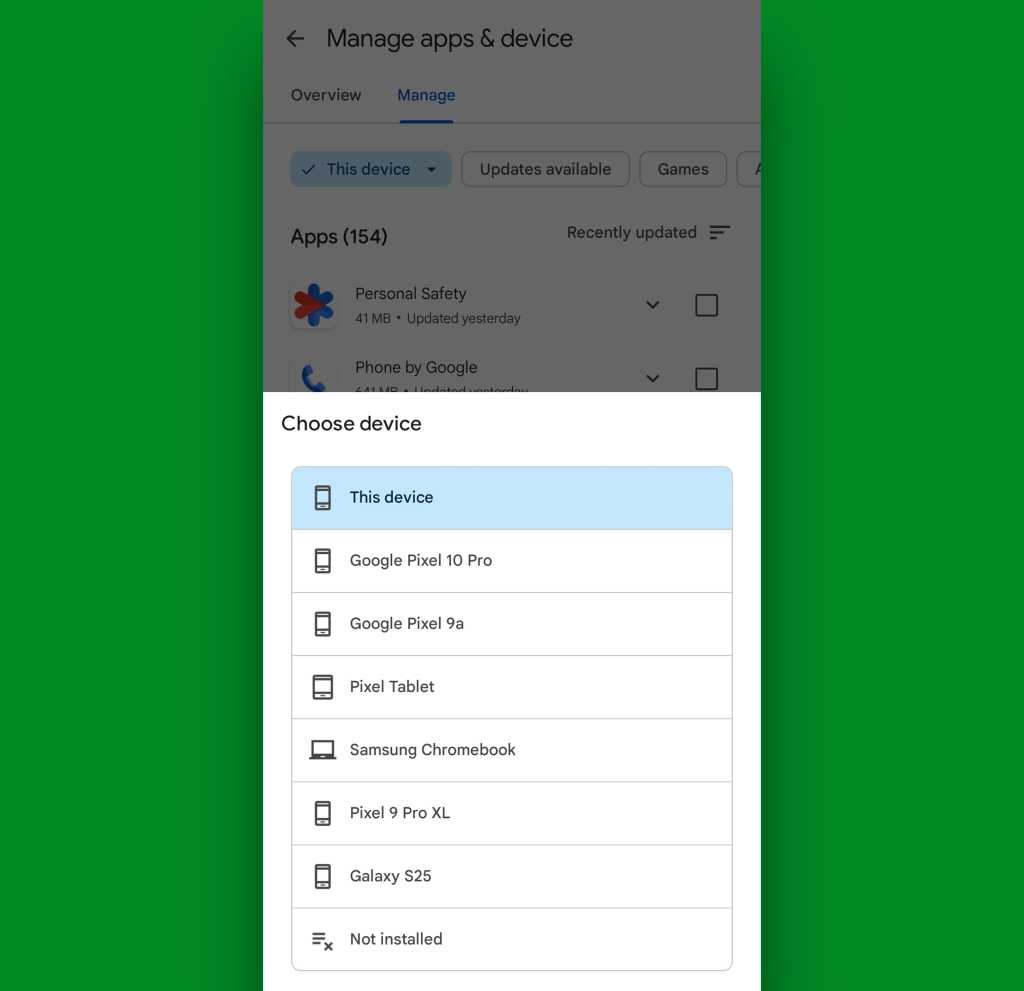Screen dimensions: 1024x991
Task: Click the tablet icon for Pixel Tablet
Action: click(323, 687)
